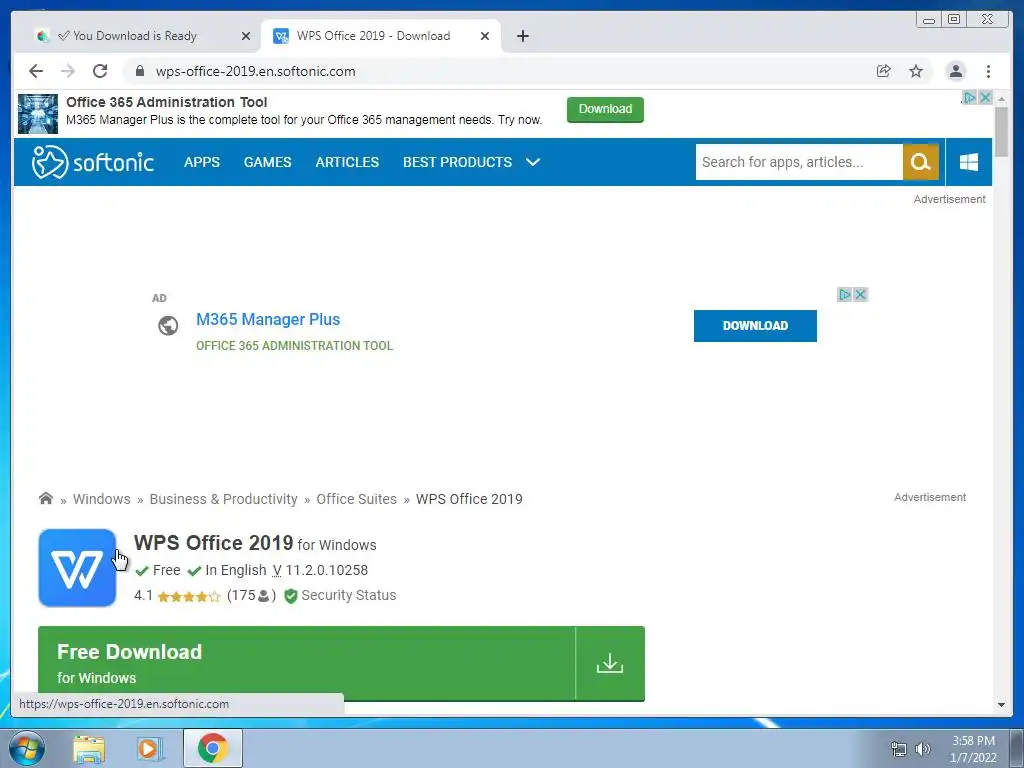Close the 'WPS Office 2019 - Download' tab
1024x768 pixels.
(485, 36)
